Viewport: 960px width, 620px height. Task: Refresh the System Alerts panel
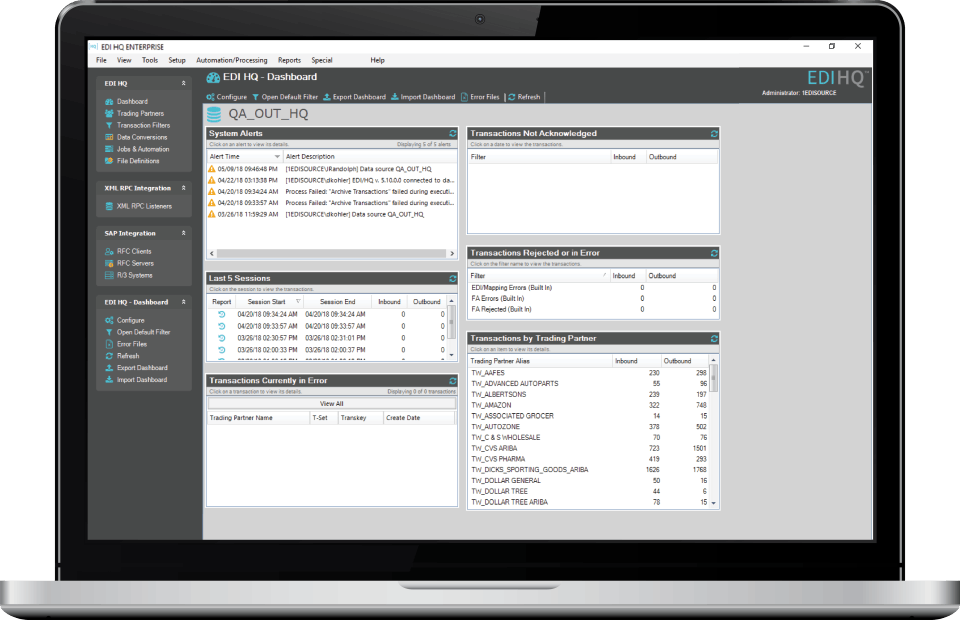point(452,133)
